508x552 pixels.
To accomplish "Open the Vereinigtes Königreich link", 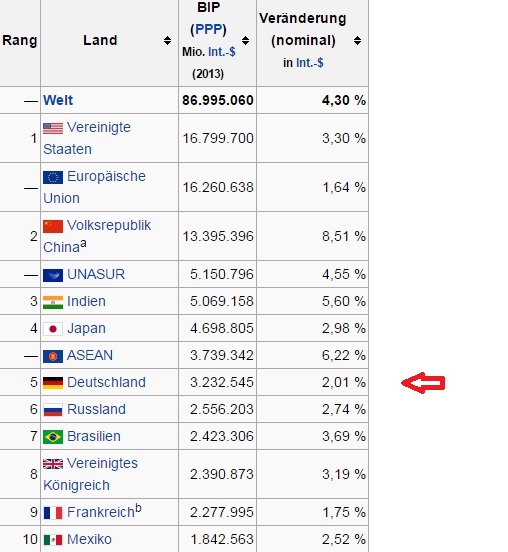I will point(90,475).
